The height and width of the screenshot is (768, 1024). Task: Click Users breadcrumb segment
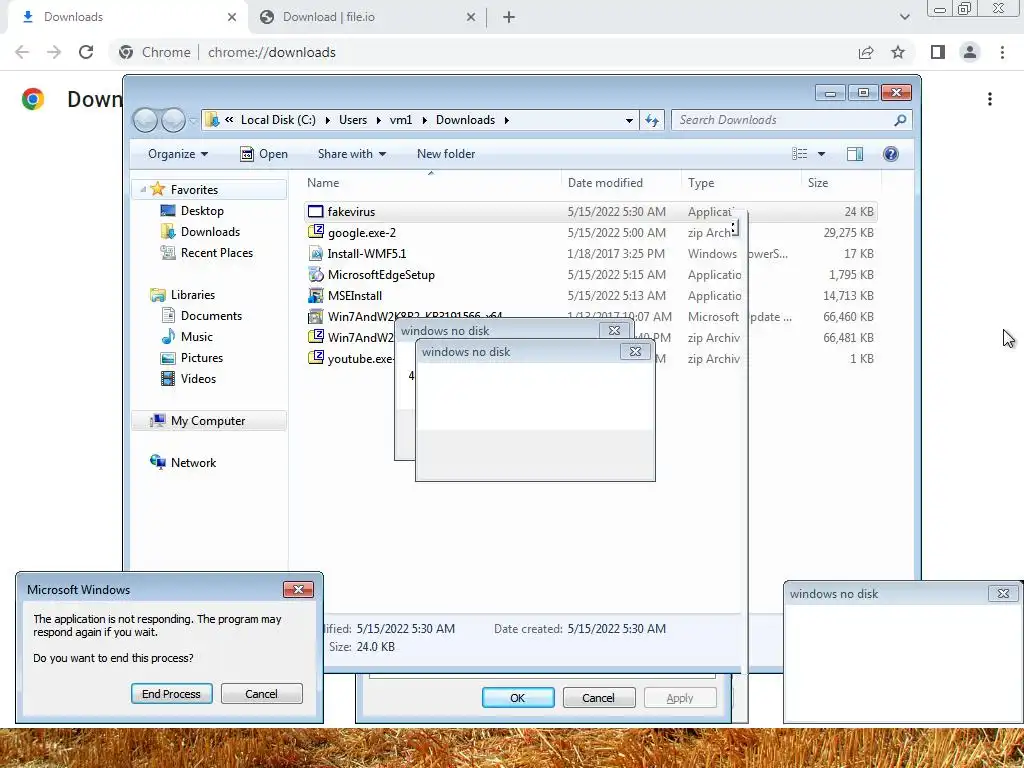click(x=353, y=120)
